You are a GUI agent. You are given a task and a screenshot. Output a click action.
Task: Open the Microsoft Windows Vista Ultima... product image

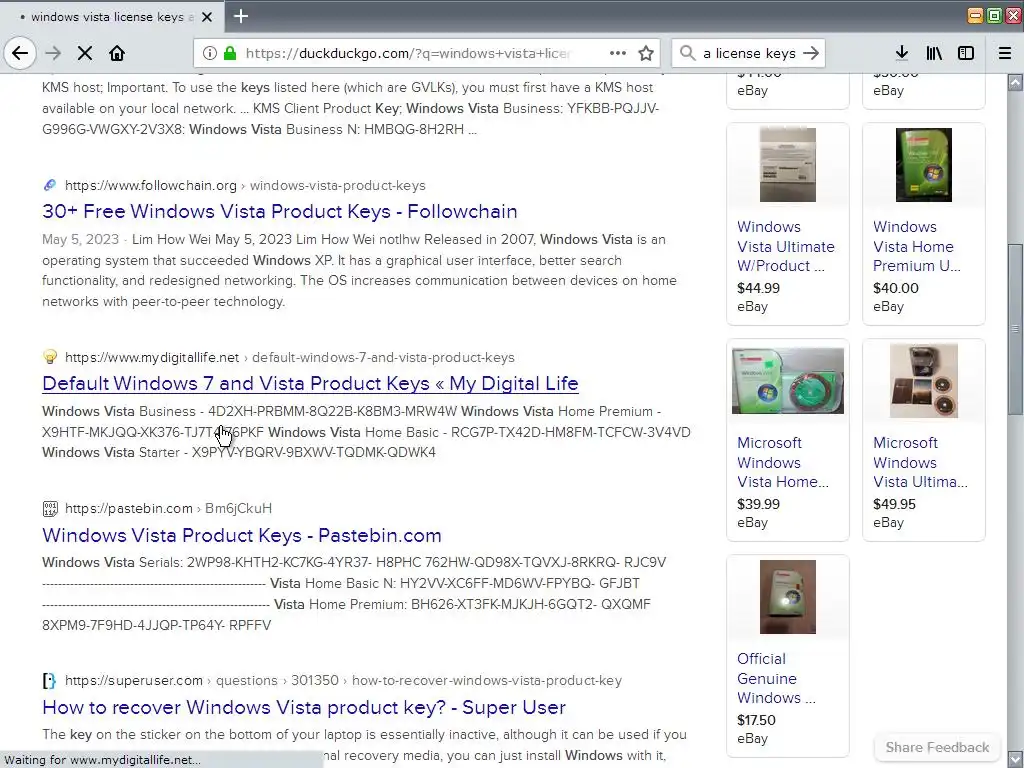(x=923, y=381)
